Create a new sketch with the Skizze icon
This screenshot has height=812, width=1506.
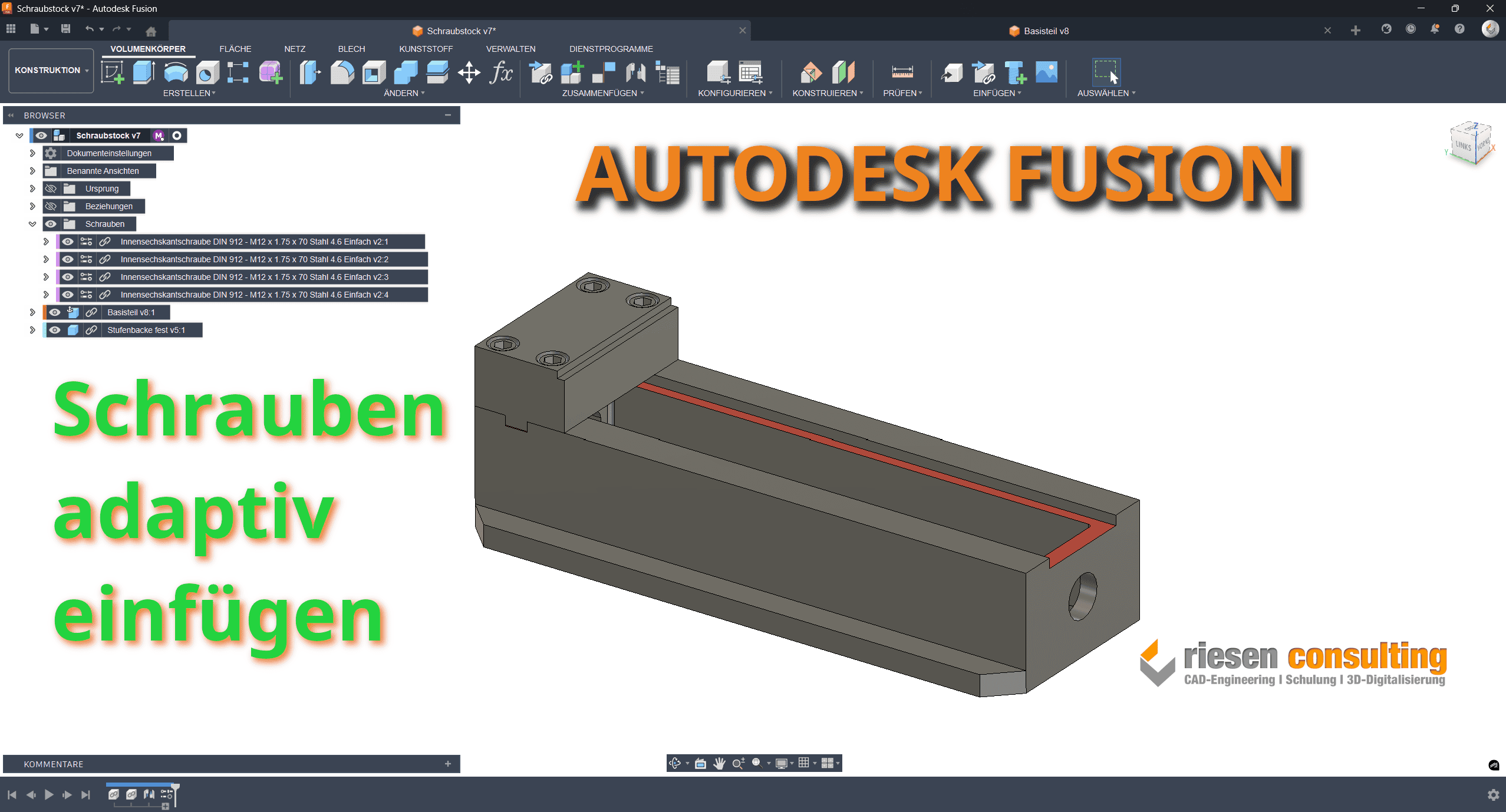coord(113,72)
